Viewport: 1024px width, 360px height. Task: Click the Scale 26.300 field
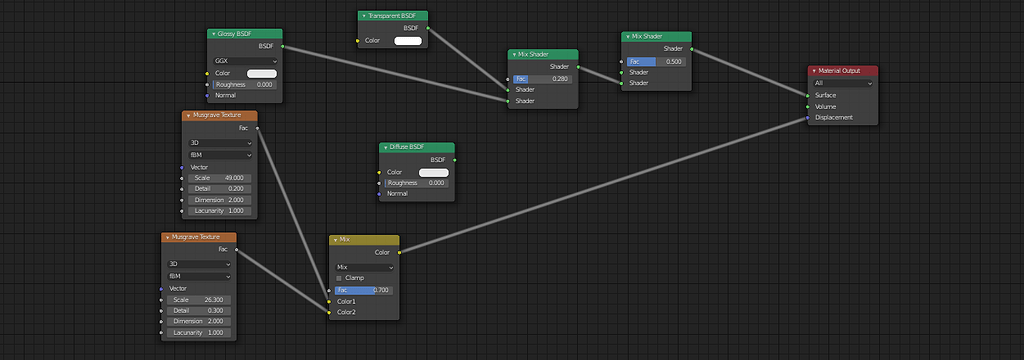199,300
